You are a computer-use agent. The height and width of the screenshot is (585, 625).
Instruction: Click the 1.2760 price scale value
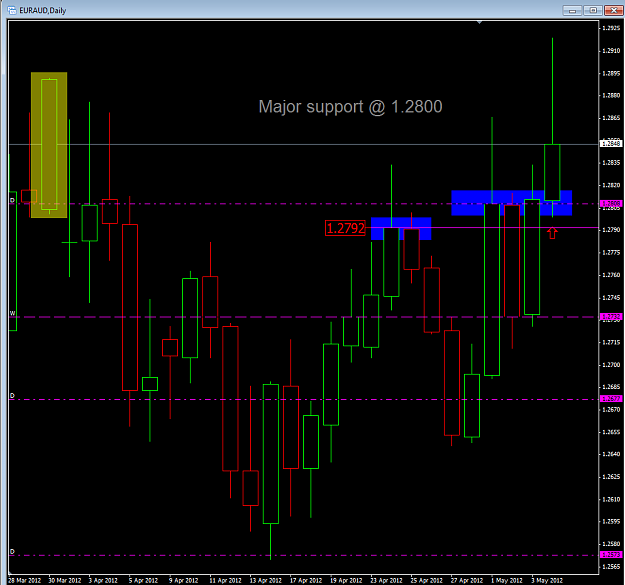(x=611, y=275)
